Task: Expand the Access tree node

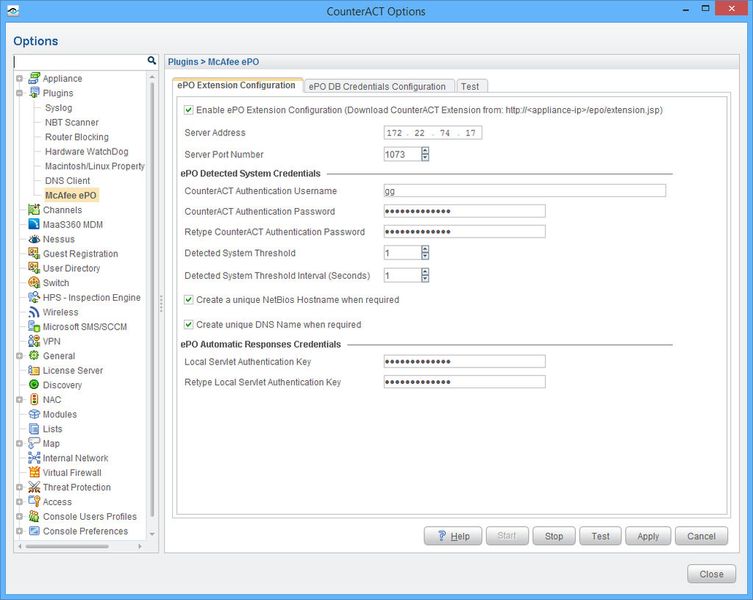Action: coord(19,502)
